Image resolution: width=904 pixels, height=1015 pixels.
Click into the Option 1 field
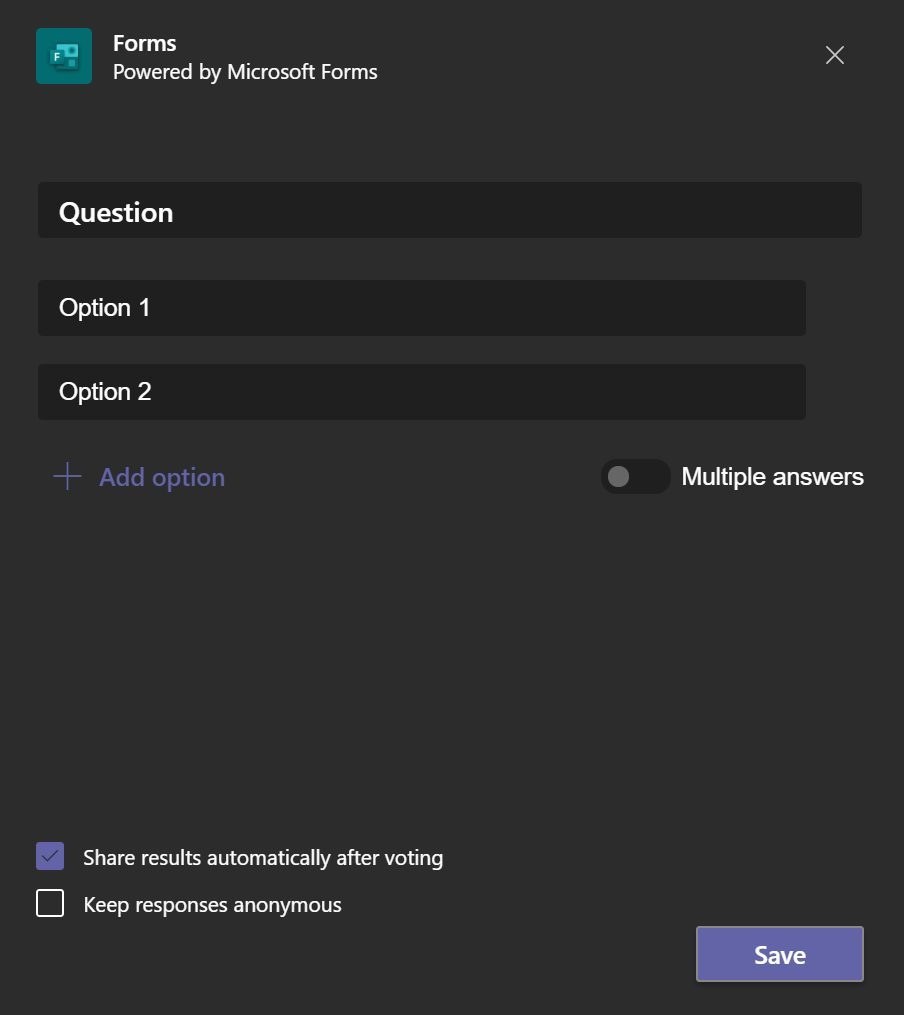tap(421, 308)
